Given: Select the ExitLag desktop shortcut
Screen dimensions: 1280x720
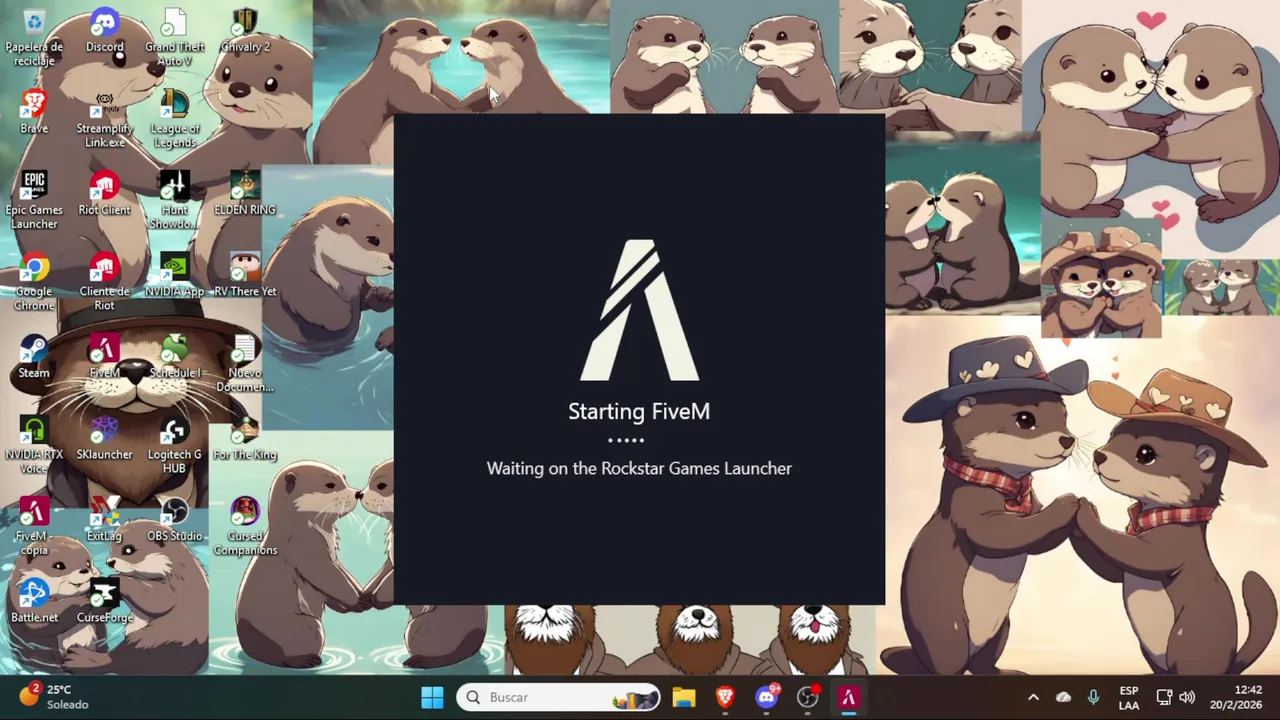Looking at the screenshot, I should tap(104, 521).
